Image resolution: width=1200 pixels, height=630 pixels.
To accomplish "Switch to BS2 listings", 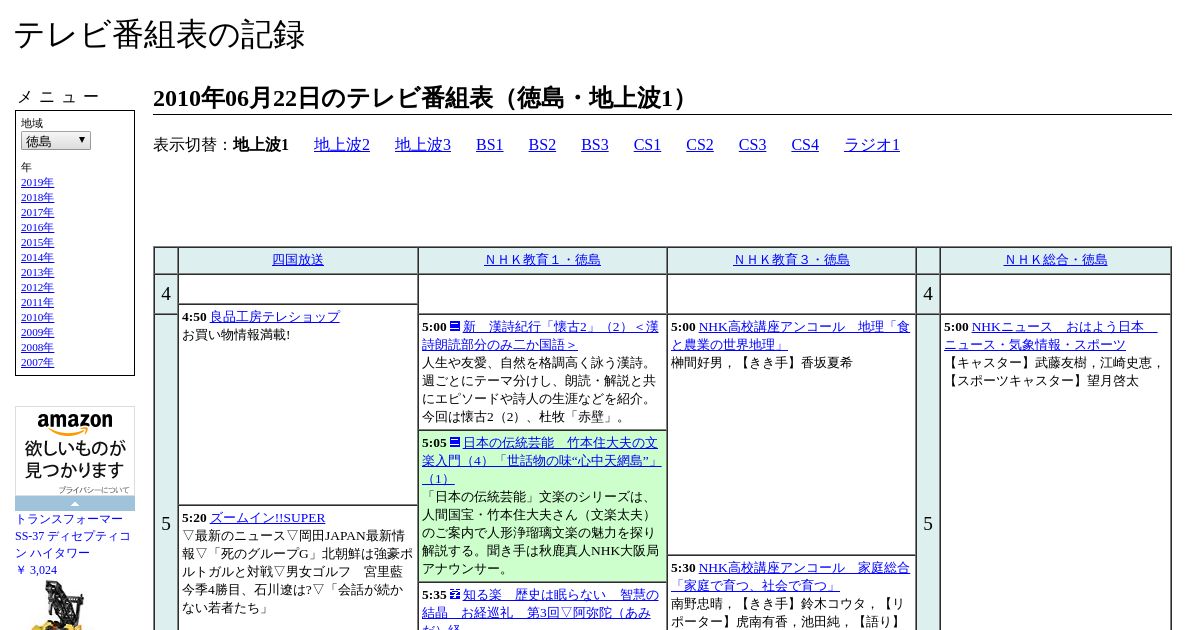I will point(542,145).
